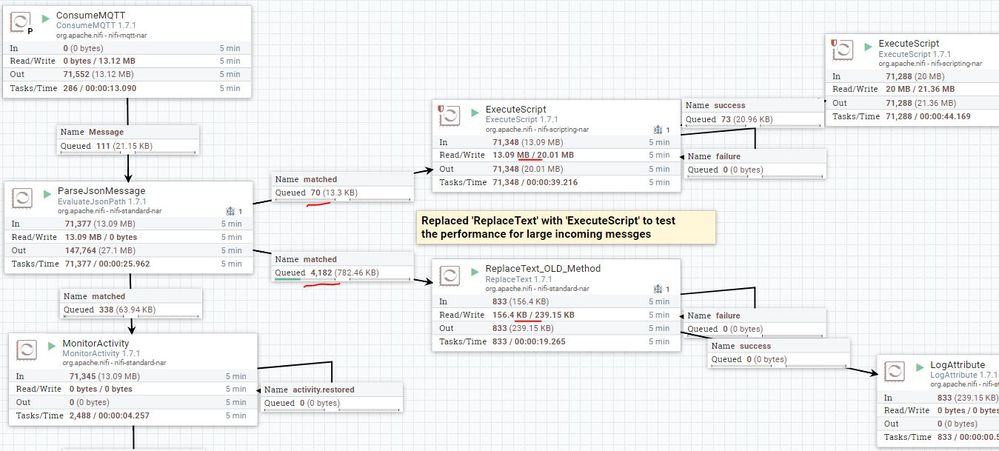Viewport: 999px width, 451px height.
Task: Click ConsumeMQTT Out value '71,552 (13.12 MB)'
Action: pyautogui.click(x=98, y=75)
